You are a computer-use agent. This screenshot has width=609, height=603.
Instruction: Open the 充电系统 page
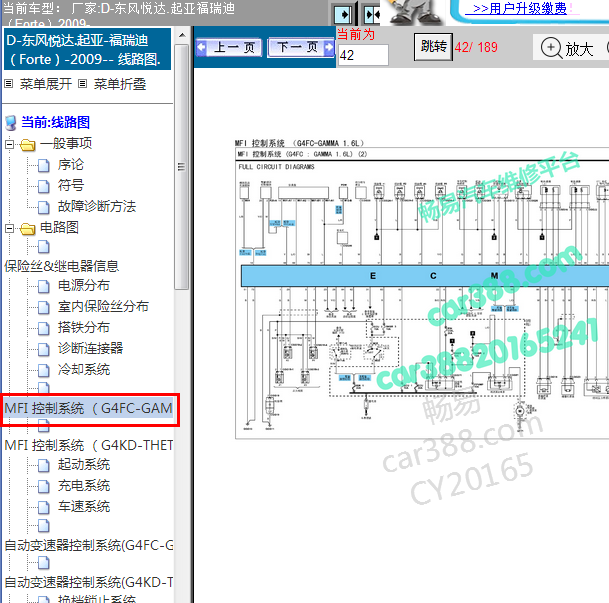tap(84, 486)
